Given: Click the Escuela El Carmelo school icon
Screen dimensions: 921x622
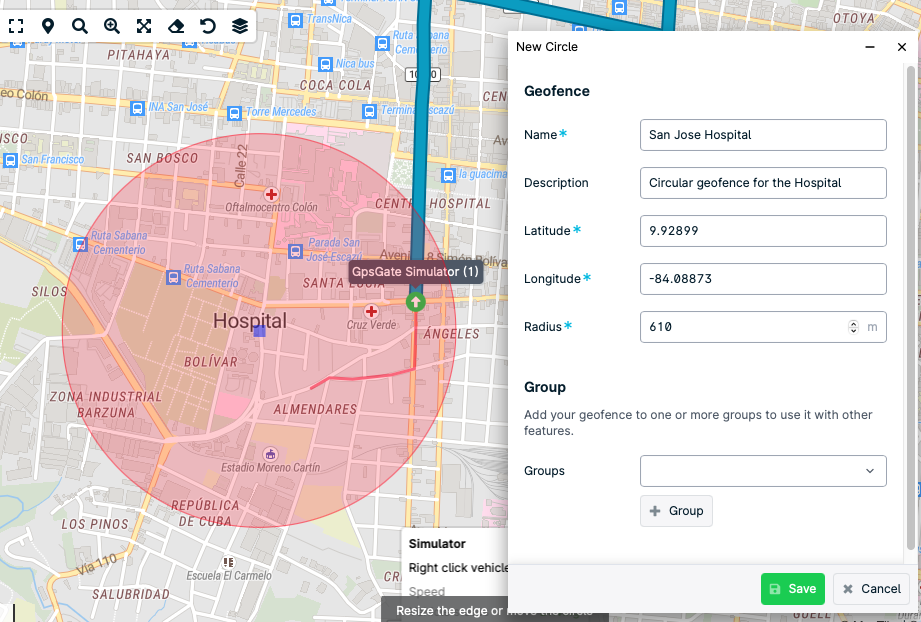Looking at the screenshot, I should 229,562.
